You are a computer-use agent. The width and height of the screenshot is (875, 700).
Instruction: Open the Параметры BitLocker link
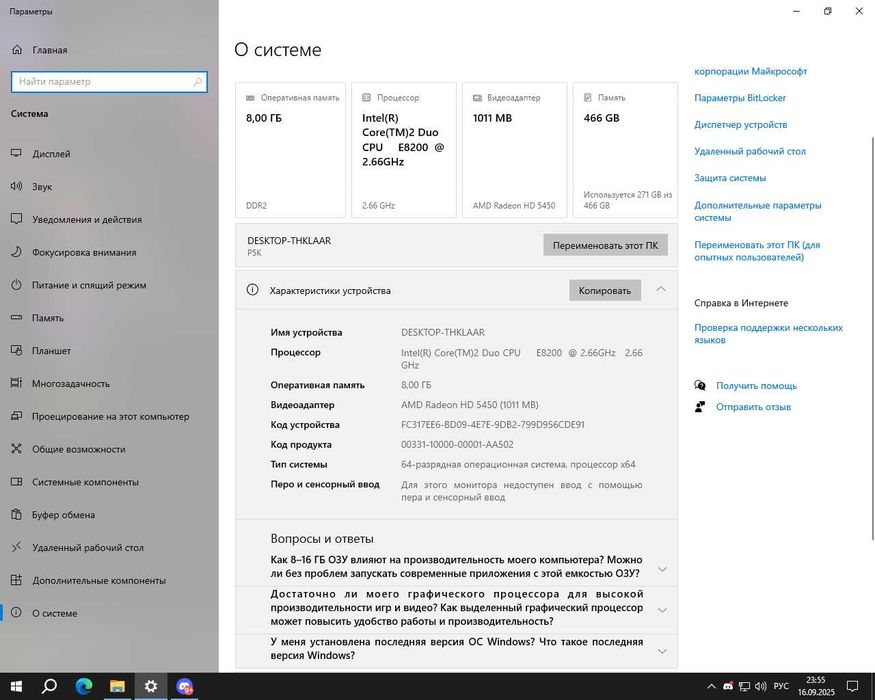pos(740,98)
